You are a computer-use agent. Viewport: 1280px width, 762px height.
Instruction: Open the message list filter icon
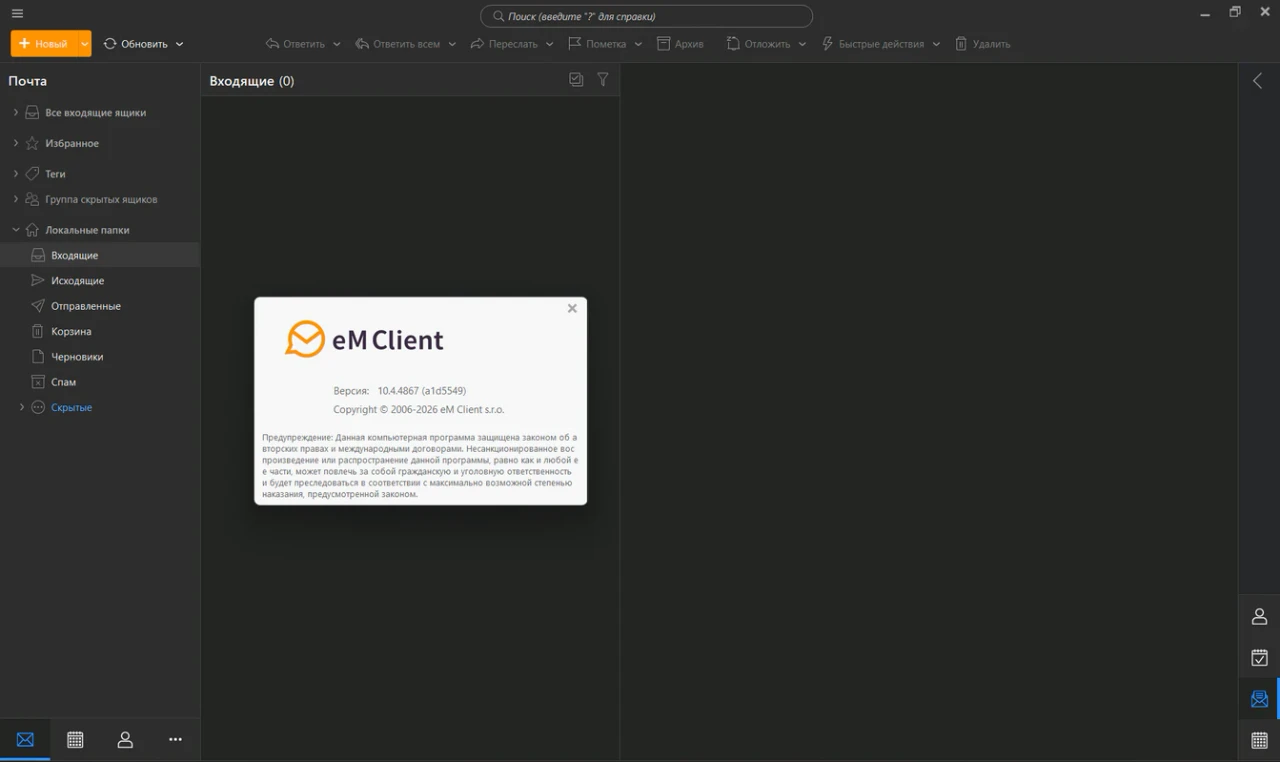point(603,80)
